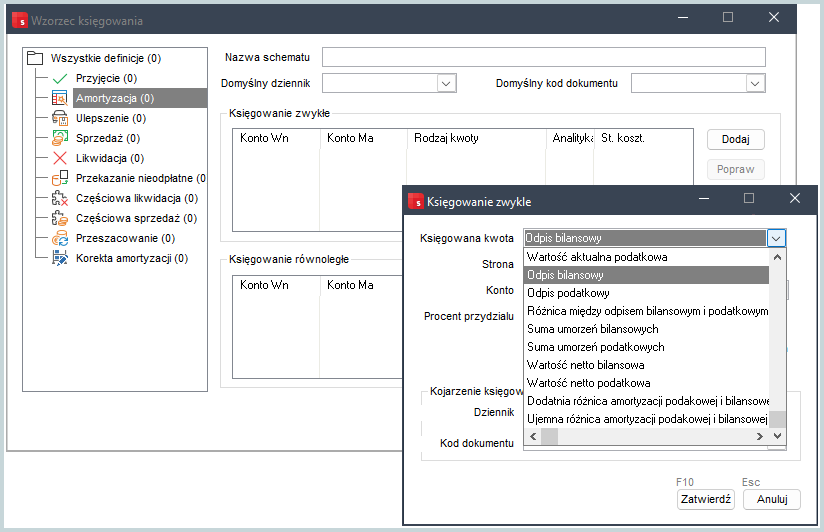Click the Przekazanie nieodpłatne icon
824x532 pixels.
[60, 178]
